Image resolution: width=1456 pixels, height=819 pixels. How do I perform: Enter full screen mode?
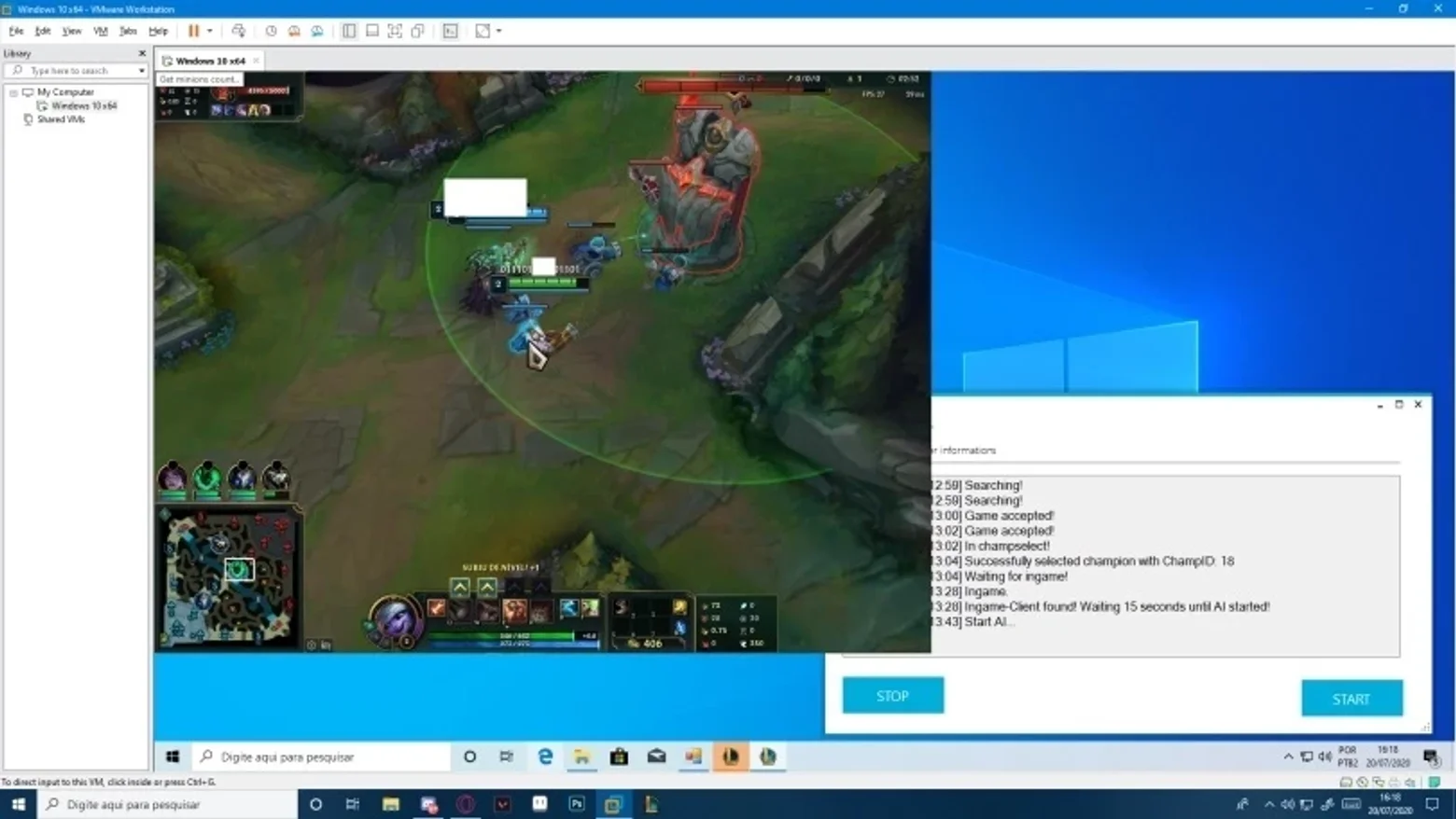click(x=395, y=31)
